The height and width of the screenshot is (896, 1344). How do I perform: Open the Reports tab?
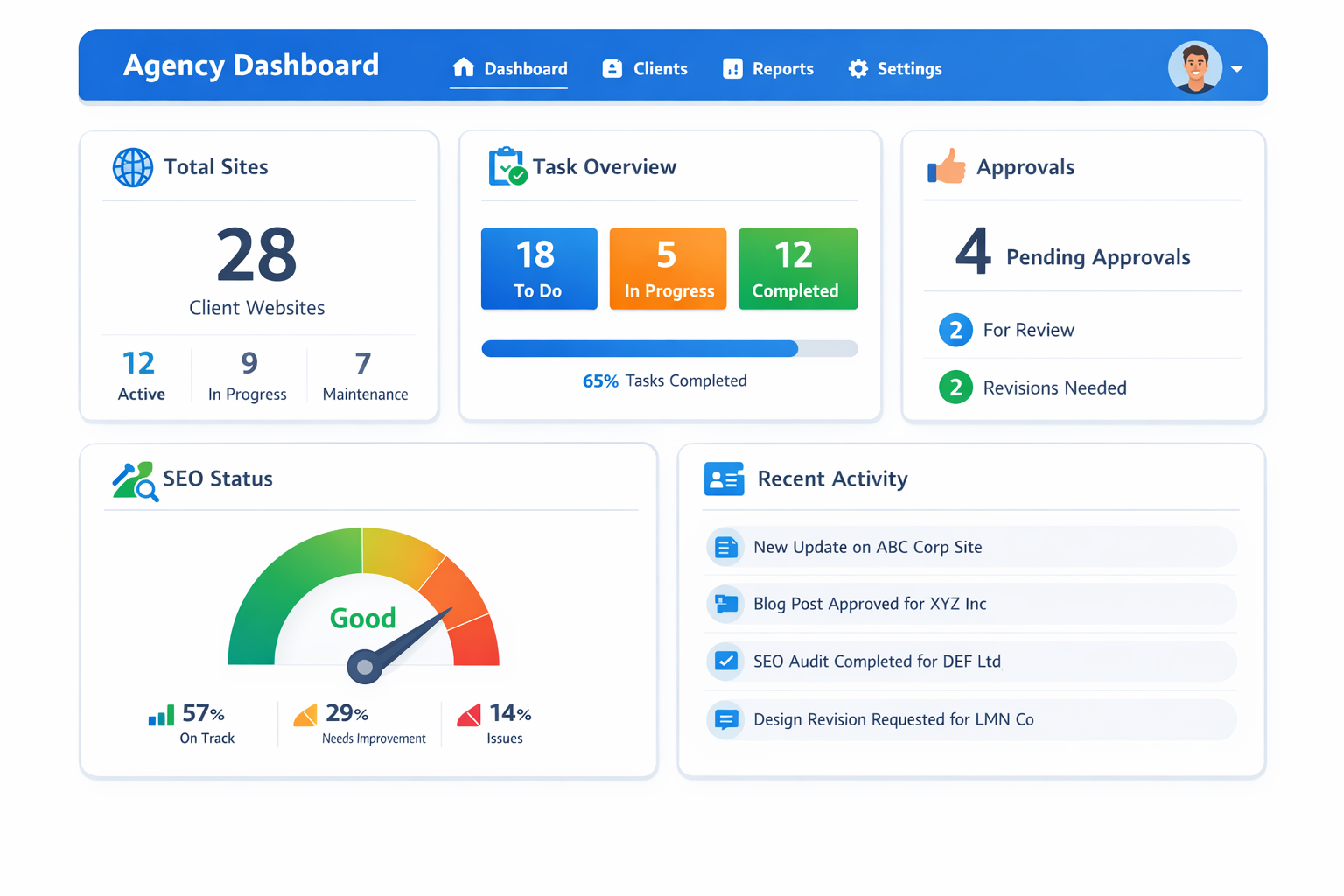pyautogui.click(x=782, y=68)
